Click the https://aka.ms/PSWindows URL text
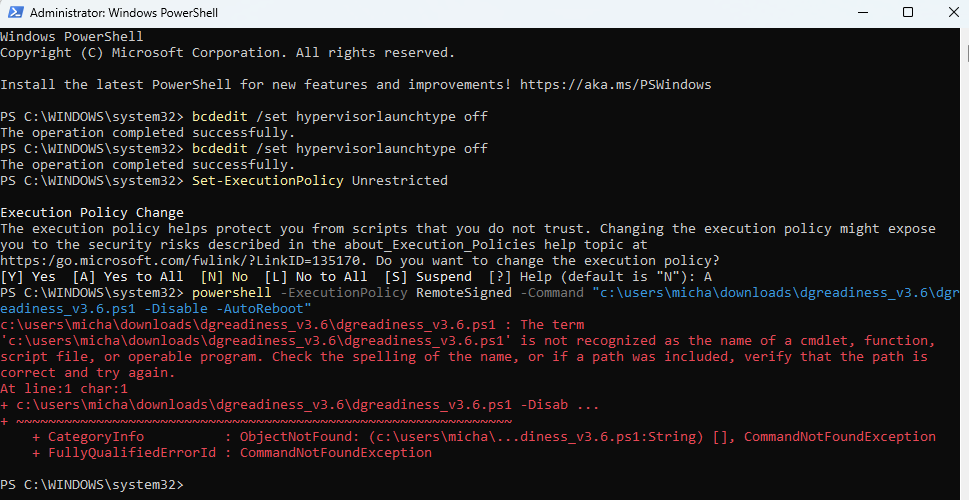The image size is (969, 500). (616, 85)
